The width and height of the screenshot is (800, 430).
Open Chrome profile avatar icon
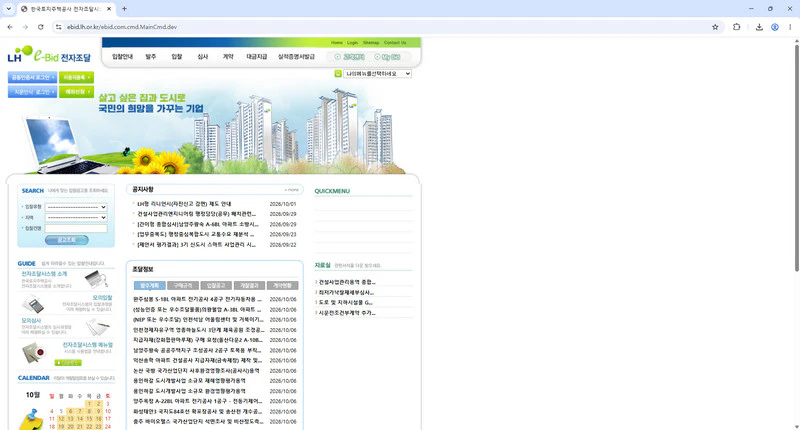(x=774, y=27)
